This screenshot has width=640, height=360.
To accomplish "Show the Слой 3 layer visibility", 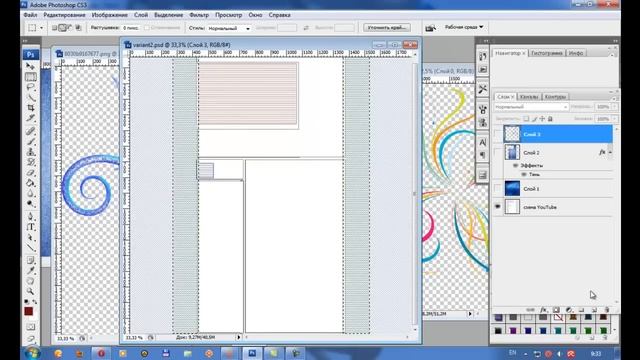I will pyautogui.click(x=497, y=134).
